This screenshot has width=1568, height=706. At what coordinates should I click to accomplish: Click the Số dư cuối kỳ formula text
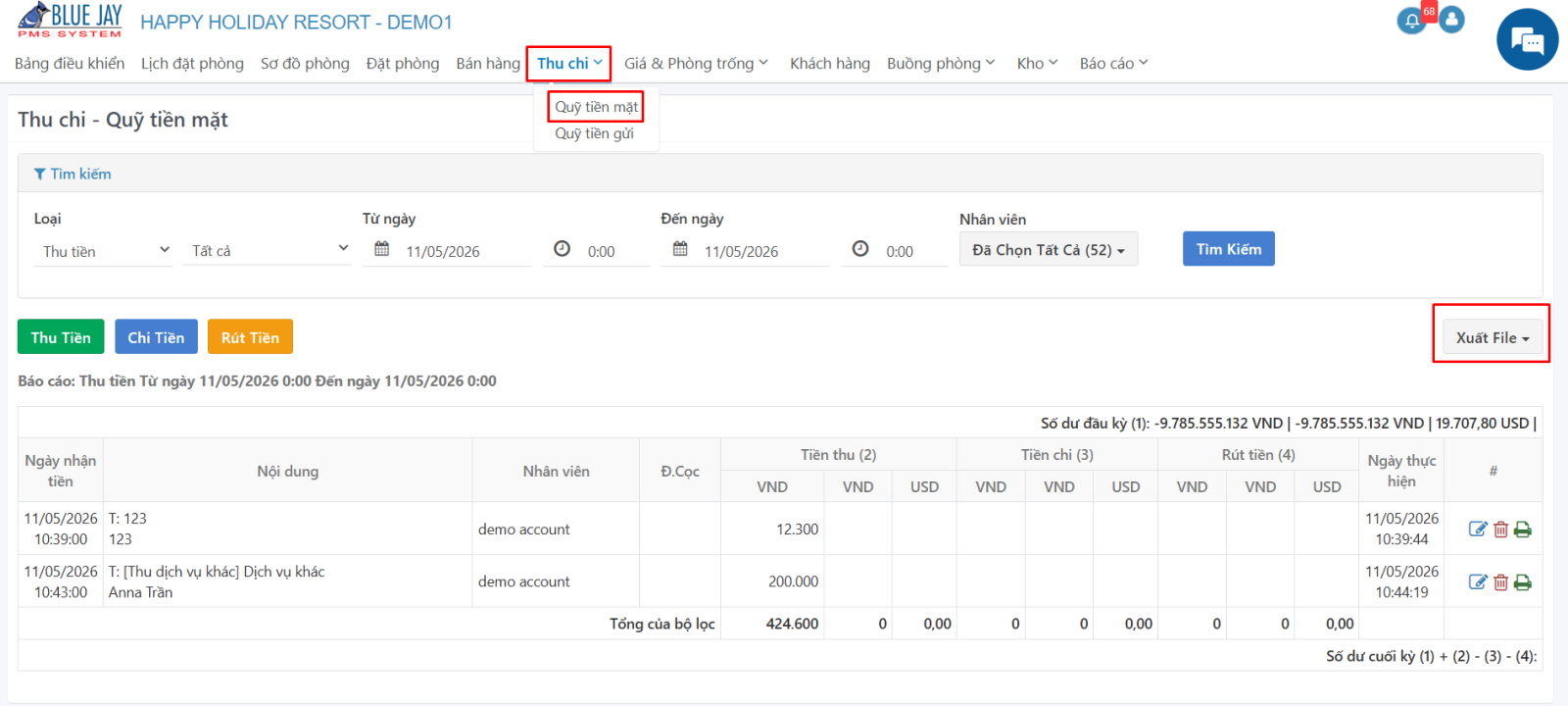(1432, 656)
